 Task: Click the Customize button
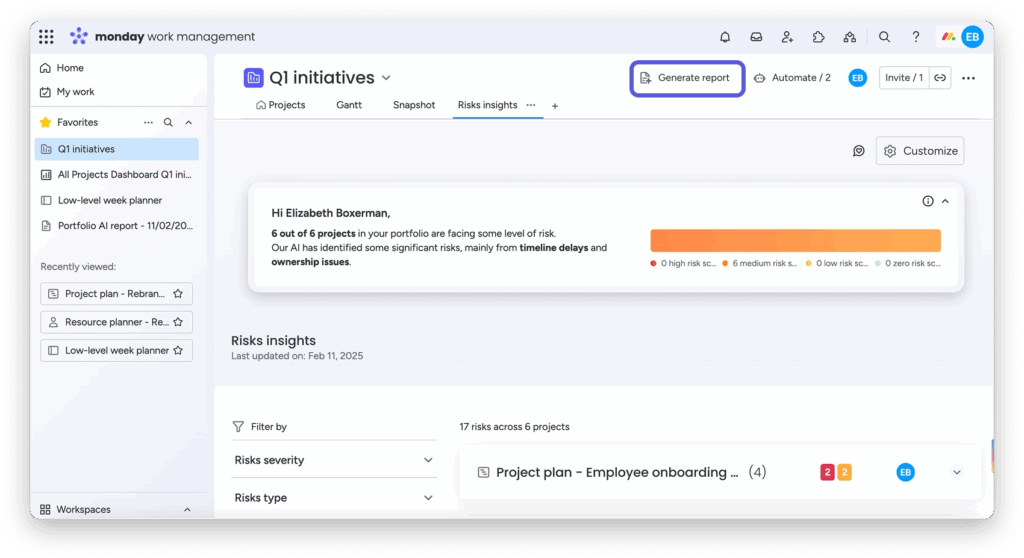click(920, 151)
